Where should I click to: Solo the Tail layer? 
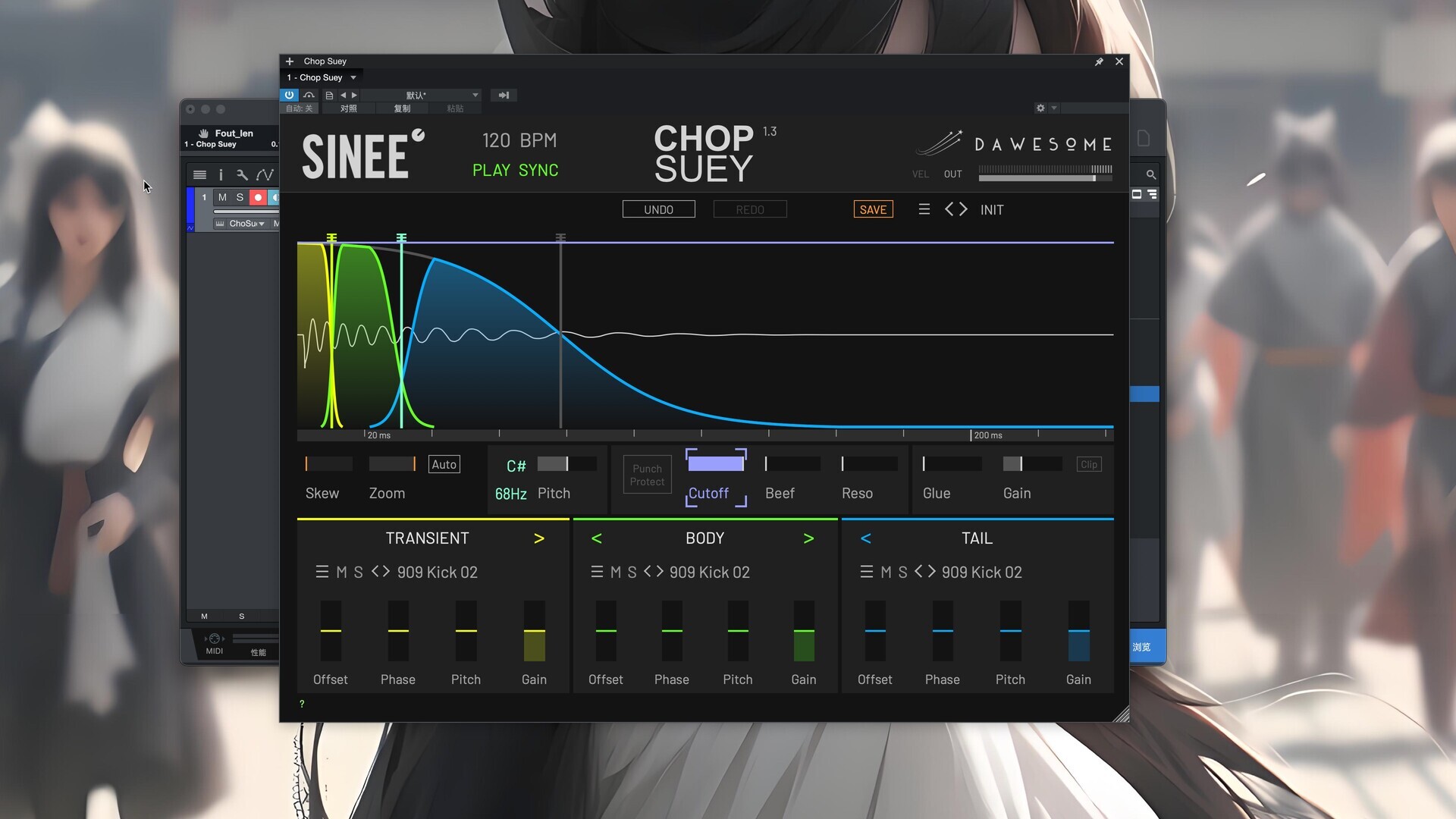click(x=902, y=572)
